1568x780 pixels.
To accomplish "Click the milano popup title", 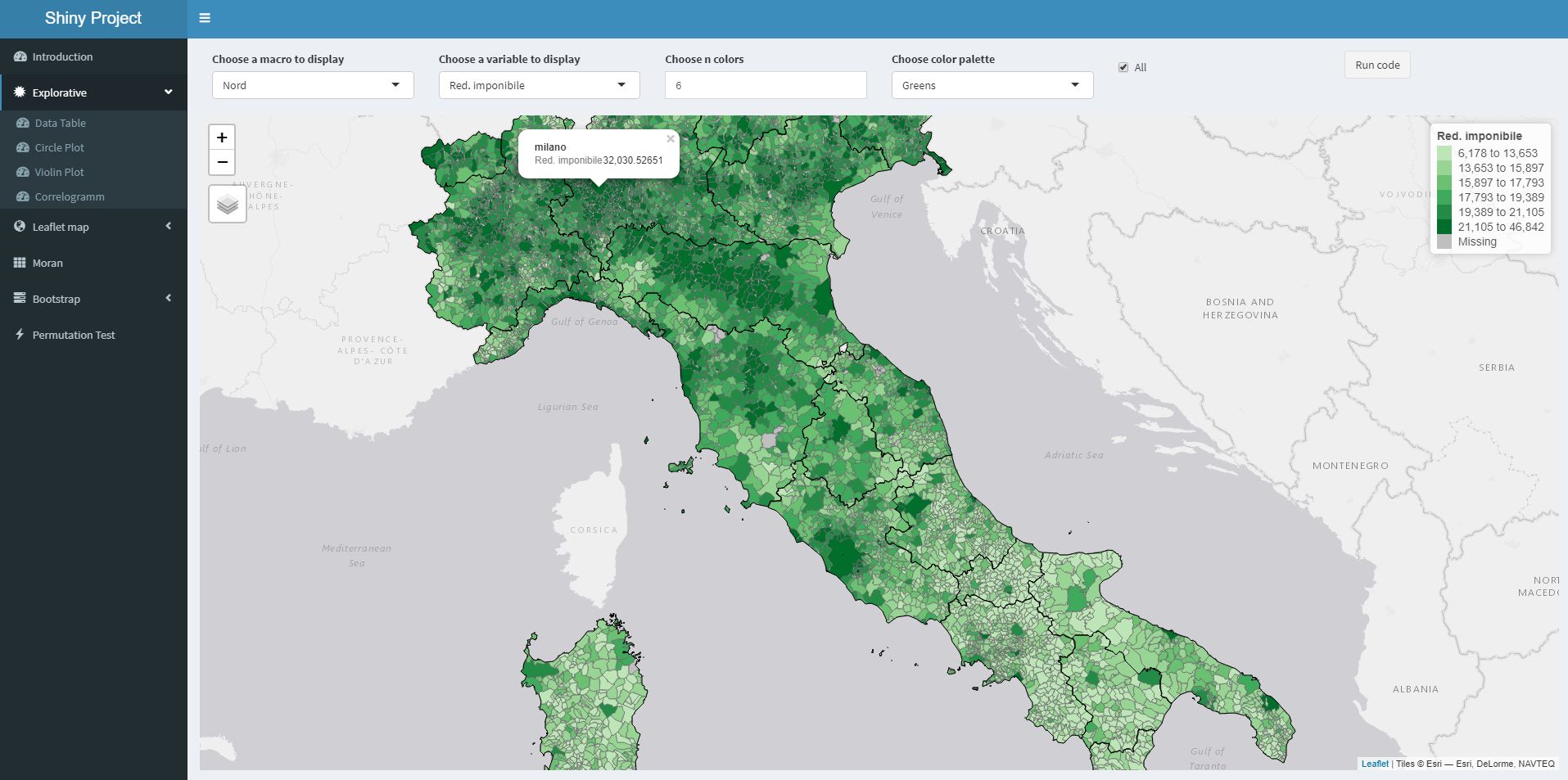I will point(550,147).
